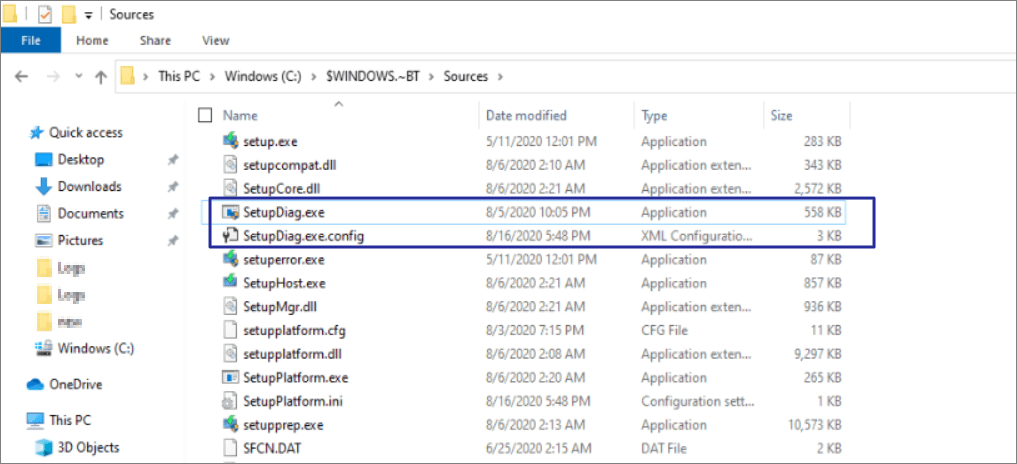Click the 3D Objects cube icon

click(x=43, y=447)
